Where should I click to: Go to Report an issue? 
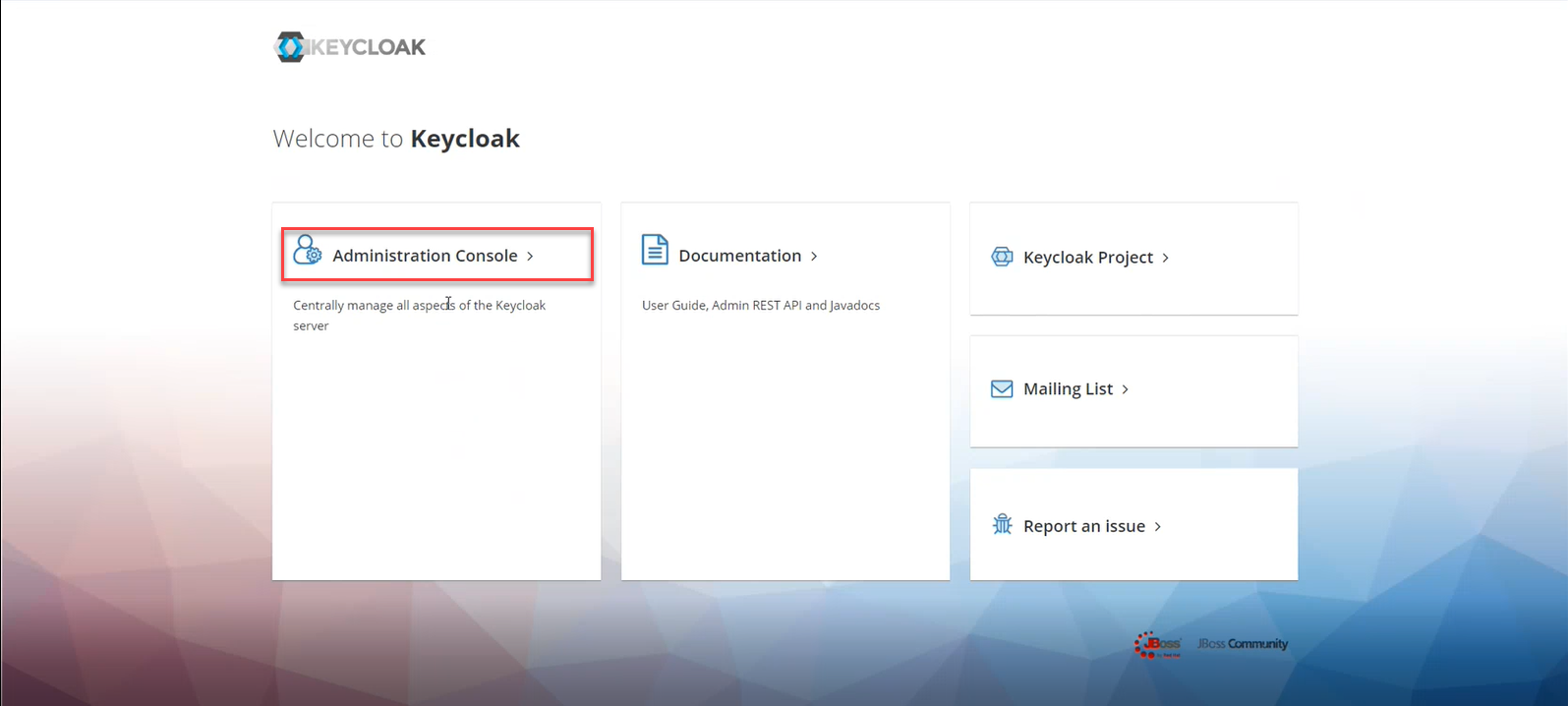click(x=1084, y=527)
